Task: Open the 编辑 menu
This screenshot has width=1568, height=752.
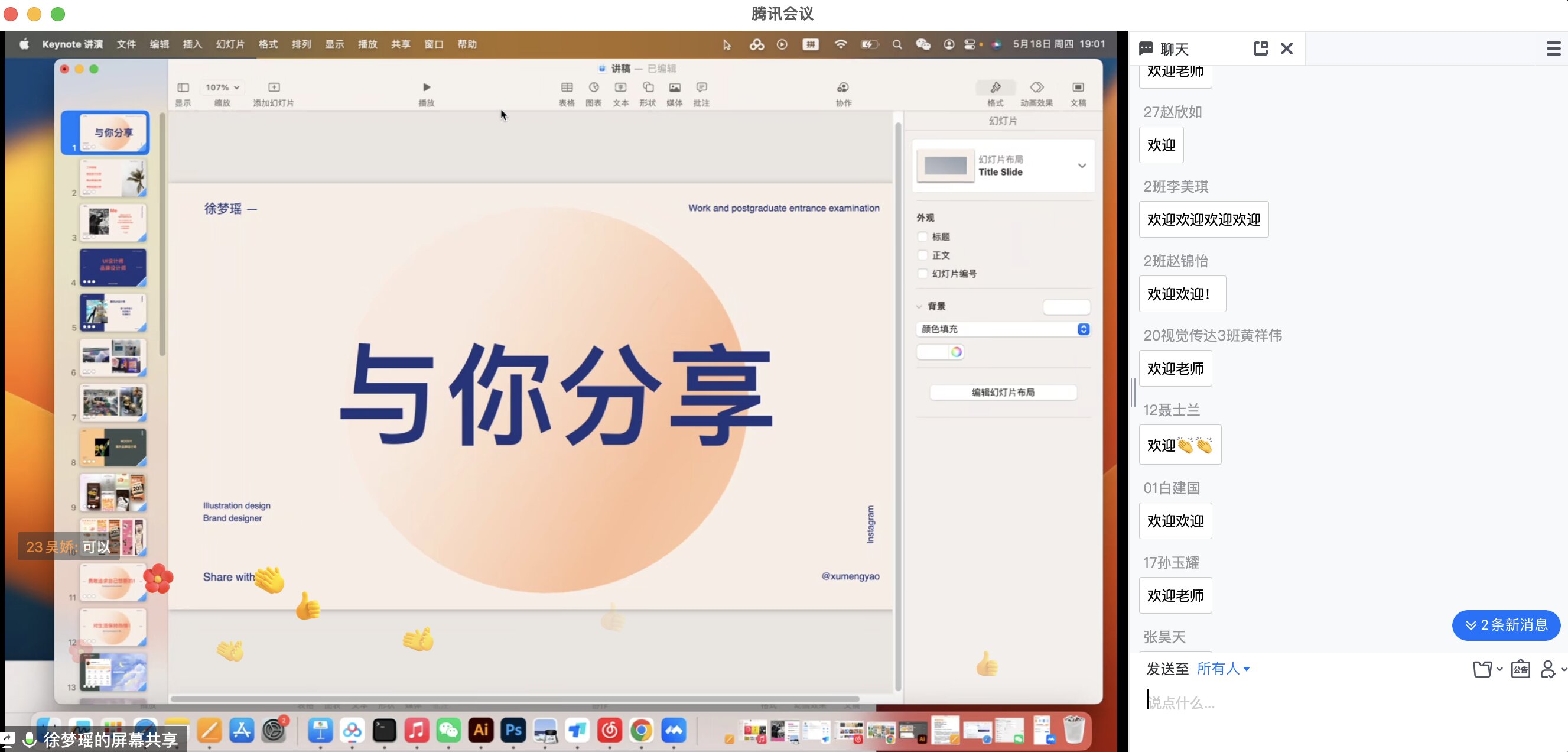Action: point(160,44)
